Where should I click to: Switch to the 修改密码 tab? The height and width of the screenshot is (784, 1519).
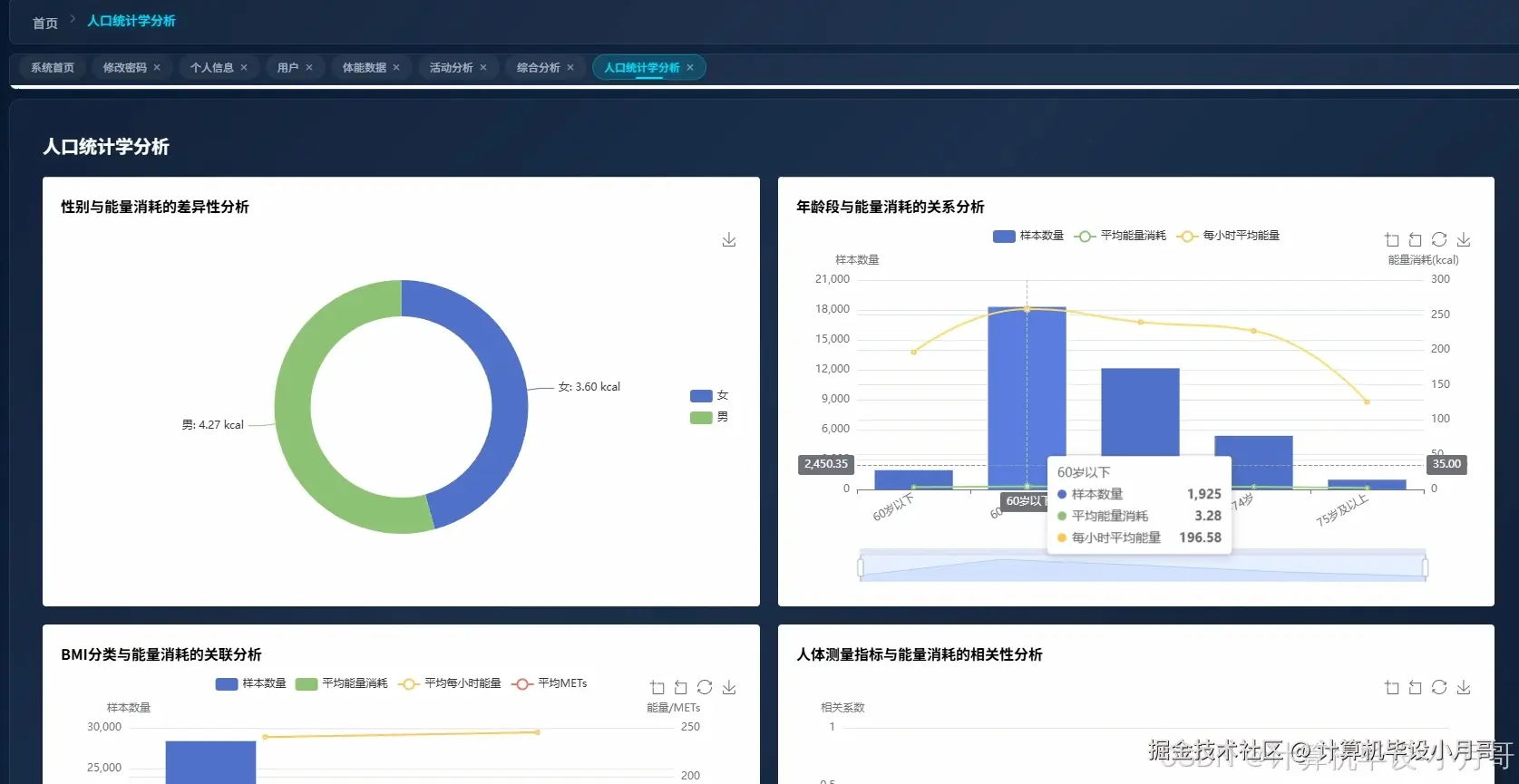tap(125, 68)
